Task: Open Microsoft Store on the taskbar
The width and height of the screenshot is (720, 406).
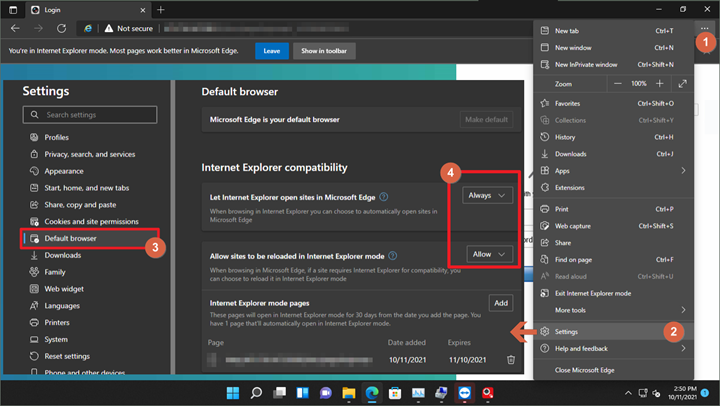Action: point(395,393)
